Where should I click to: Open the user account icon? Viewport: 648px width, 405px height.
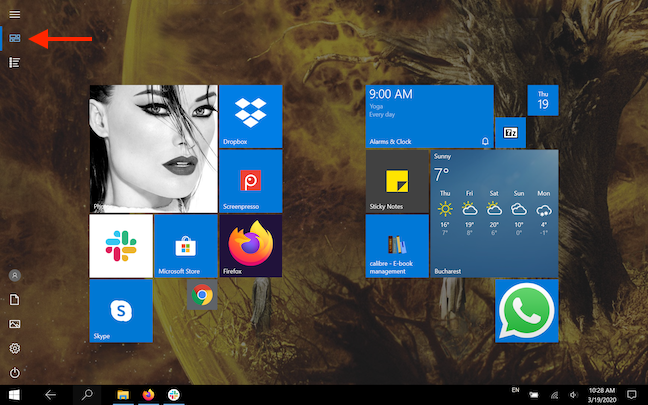pyautogui.click(x=14, y=275)
